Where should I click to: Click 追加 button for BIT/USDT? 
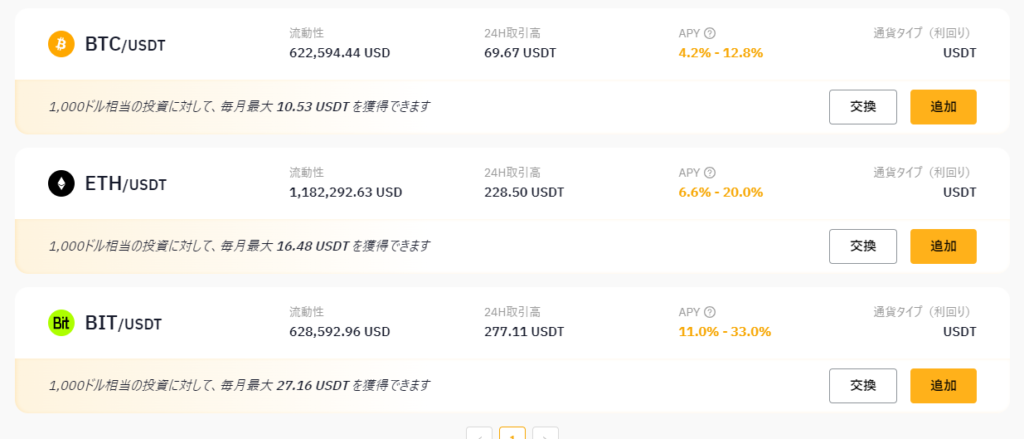[x=943, y=385]
